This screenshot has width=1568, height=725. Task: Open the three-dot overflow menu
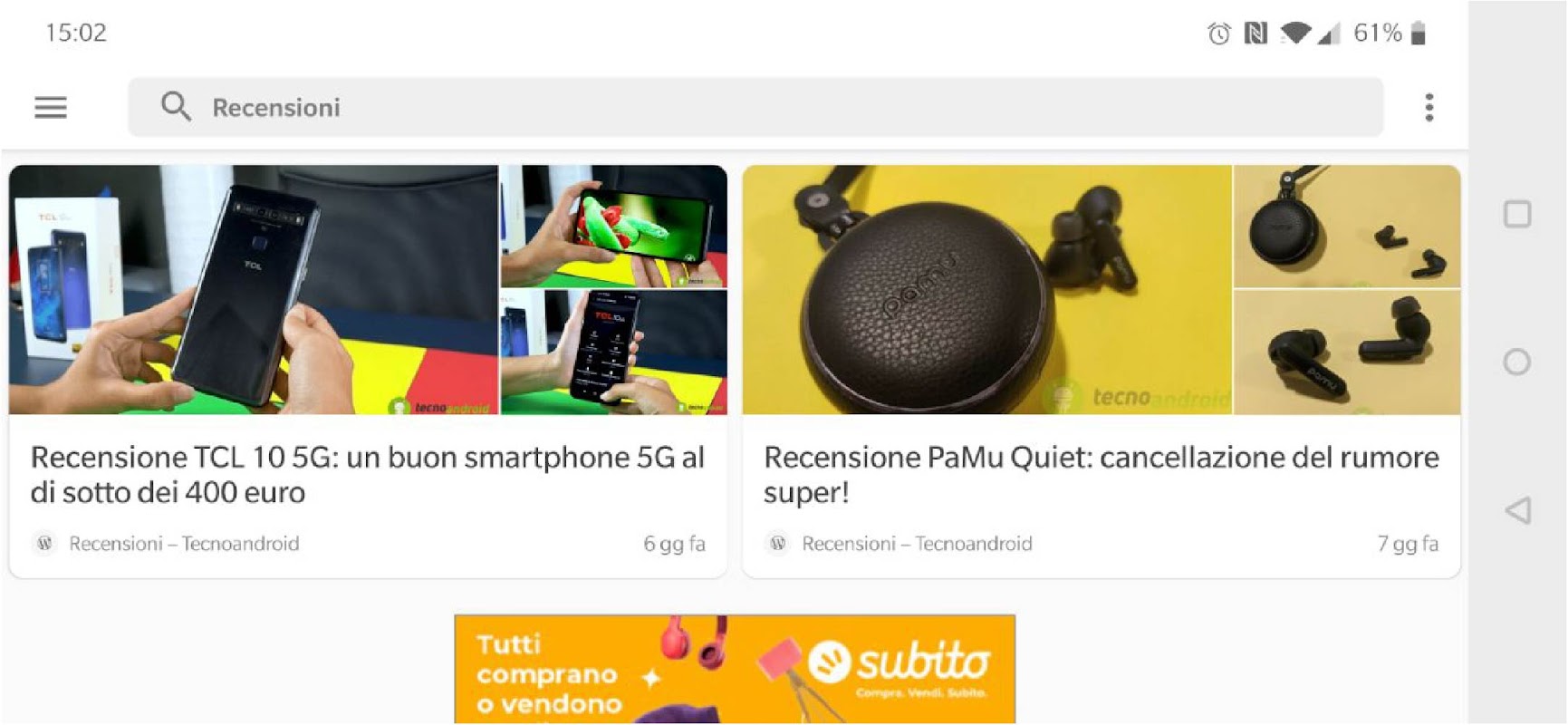pyautogui.click(x=1429, y=108)
